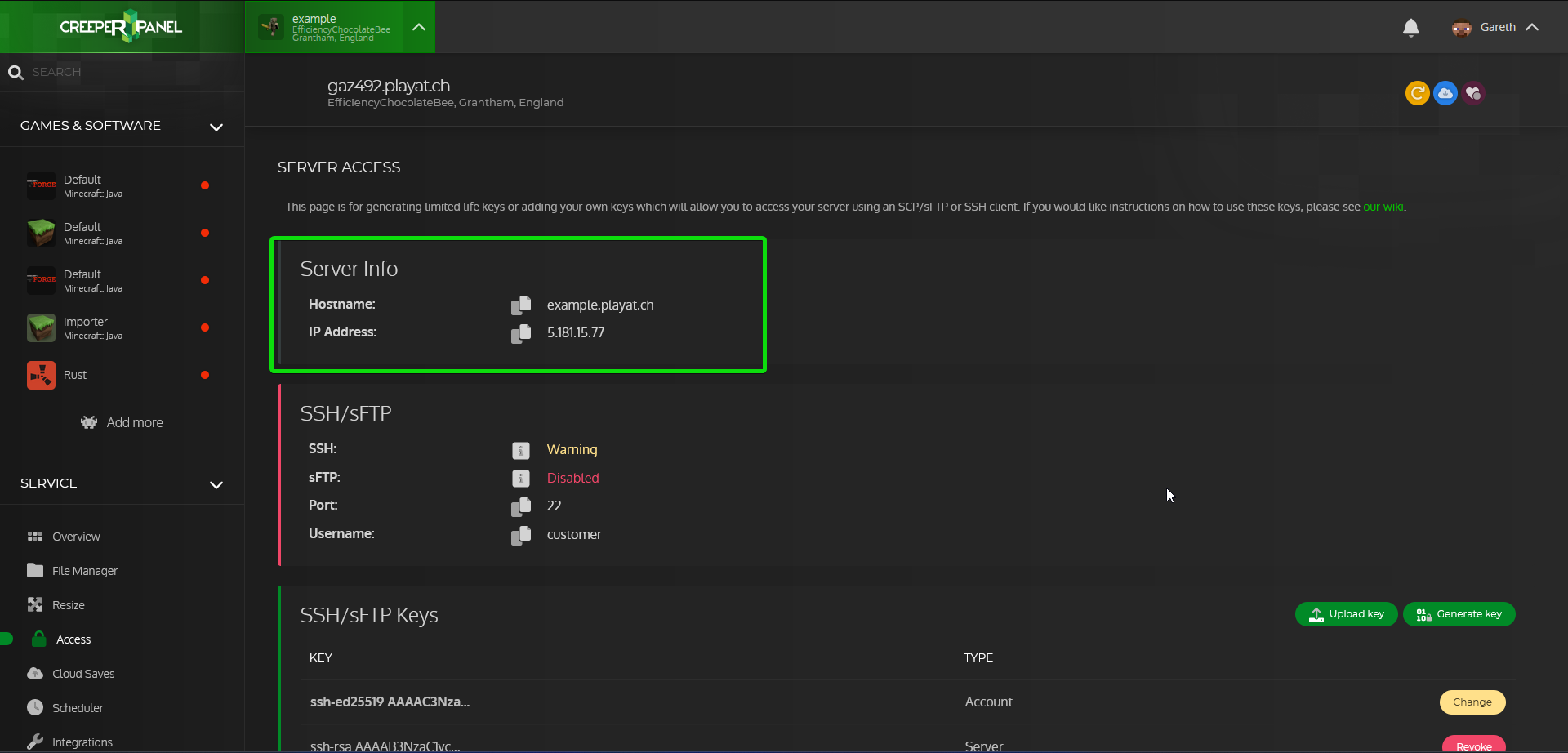Image resolution: width=1568 pixels, height=753 pixels.
Task: Expand the example server selector chevron
Action: point(419,27)
